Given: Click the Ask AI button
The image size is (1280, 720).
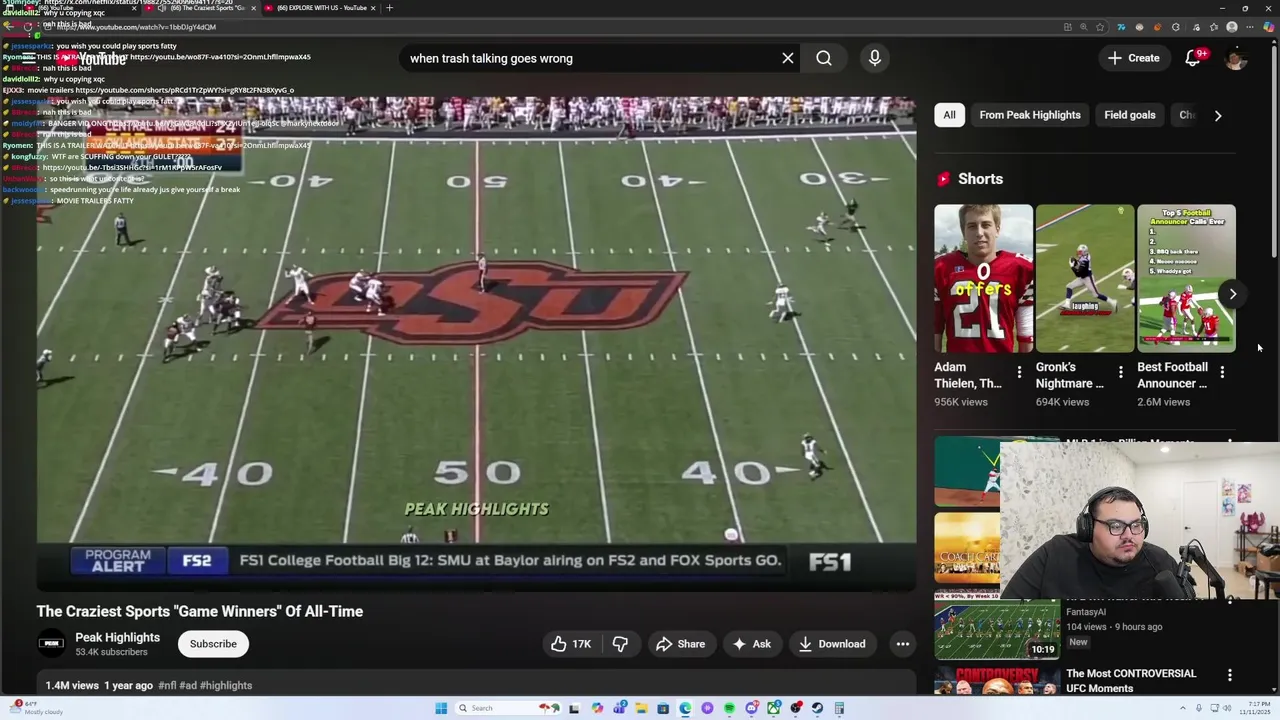Looking at the screenshot, I should pyautogui.click(x=752, y=644).
